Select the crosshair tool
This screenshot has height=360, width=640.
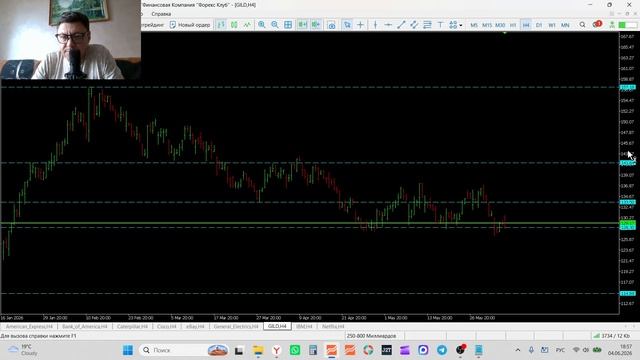coord(360,25)
